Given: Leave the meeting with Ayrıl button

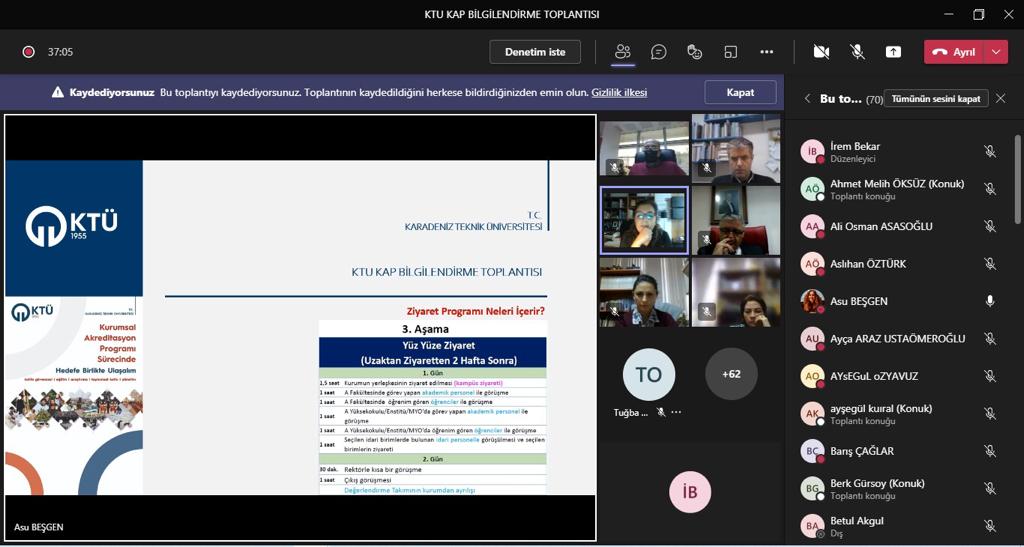Looking at the screenshot, I should 954,52.
